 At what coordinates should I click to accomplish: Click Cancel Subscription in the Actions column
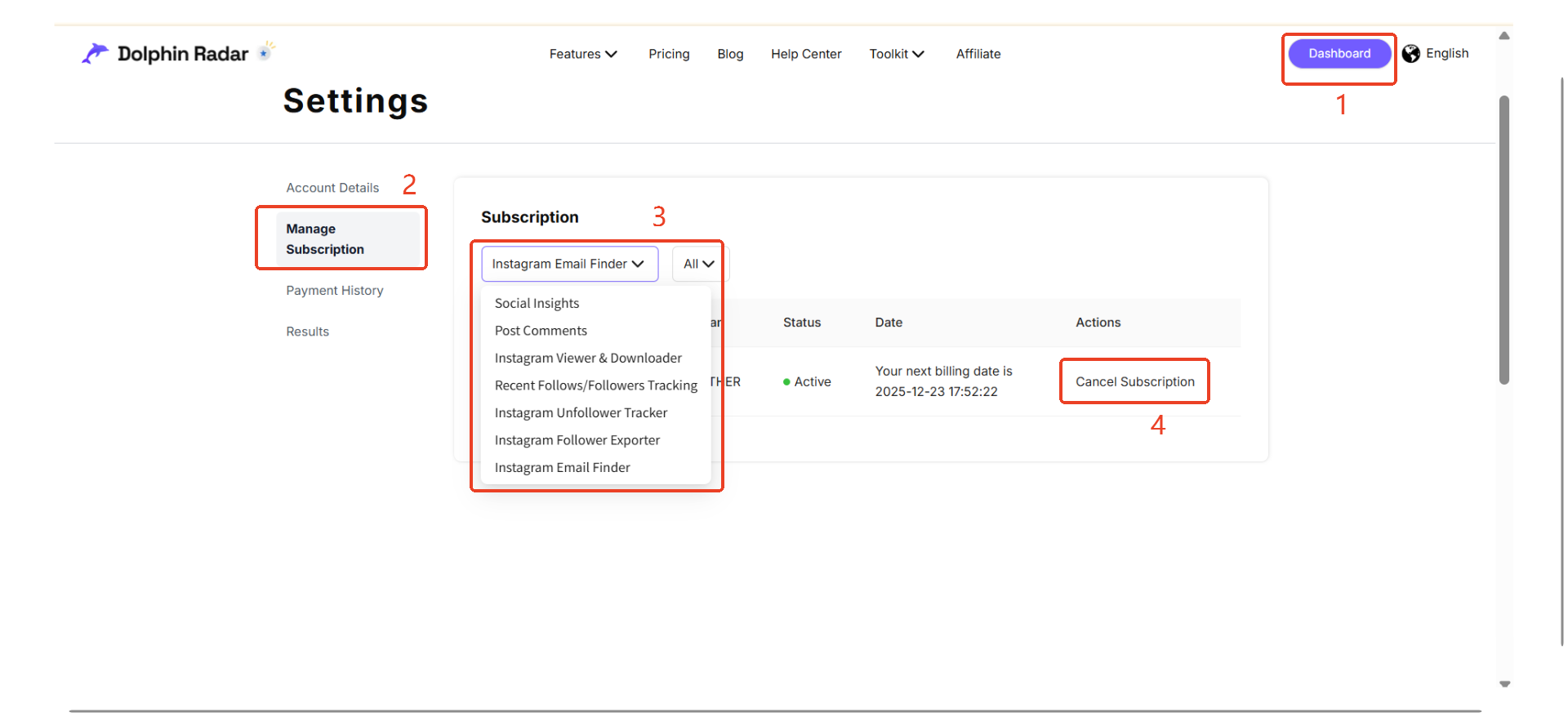(x=1135, y=381)
